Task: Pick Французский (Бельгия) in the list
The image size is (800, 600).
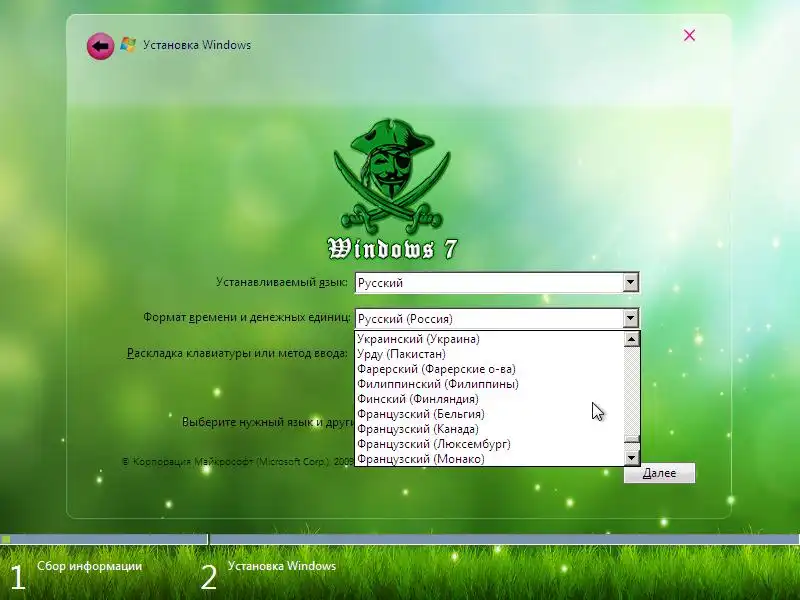Action: pos(489,414)
